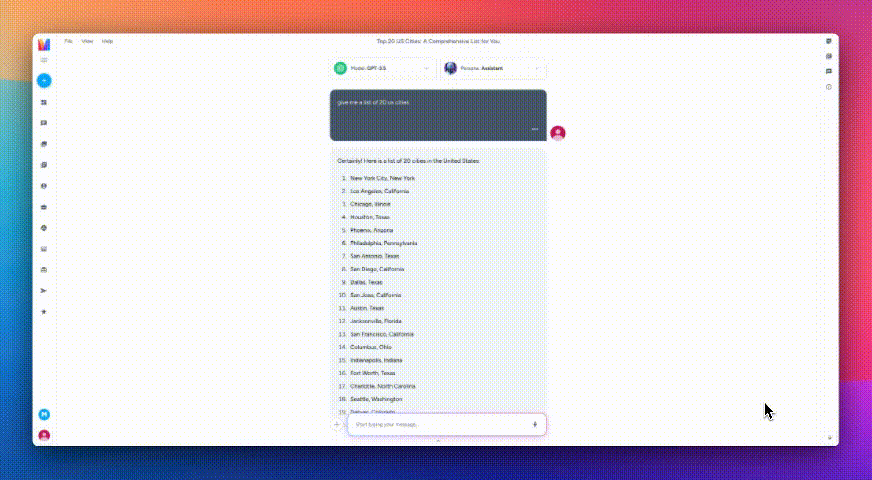Open the copy-pages icon in sidebar
This screenshot has width=872, height=480.
point(44,165)
